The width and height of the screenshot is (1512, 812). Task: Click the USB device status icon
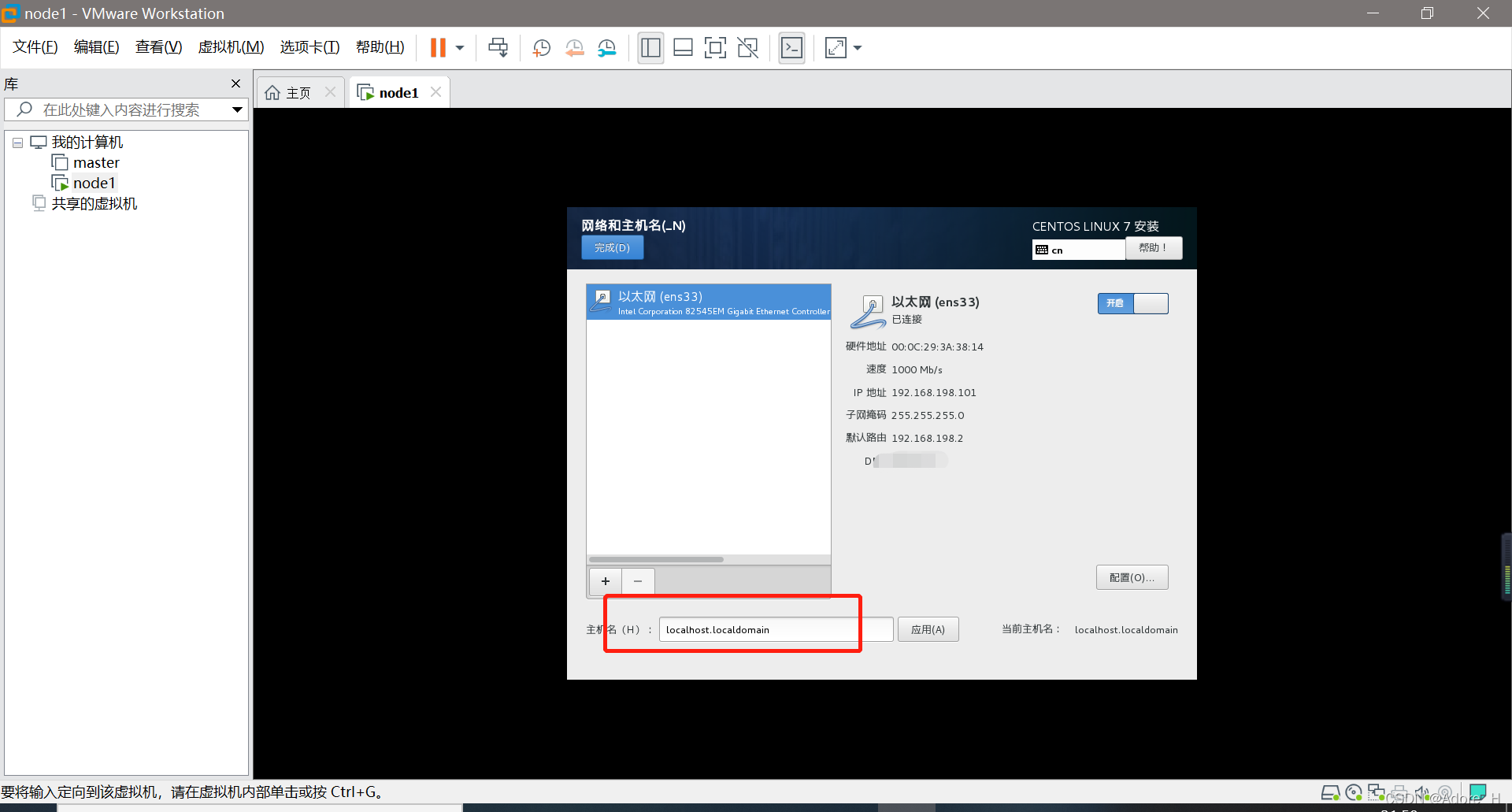pos(1444,792)
